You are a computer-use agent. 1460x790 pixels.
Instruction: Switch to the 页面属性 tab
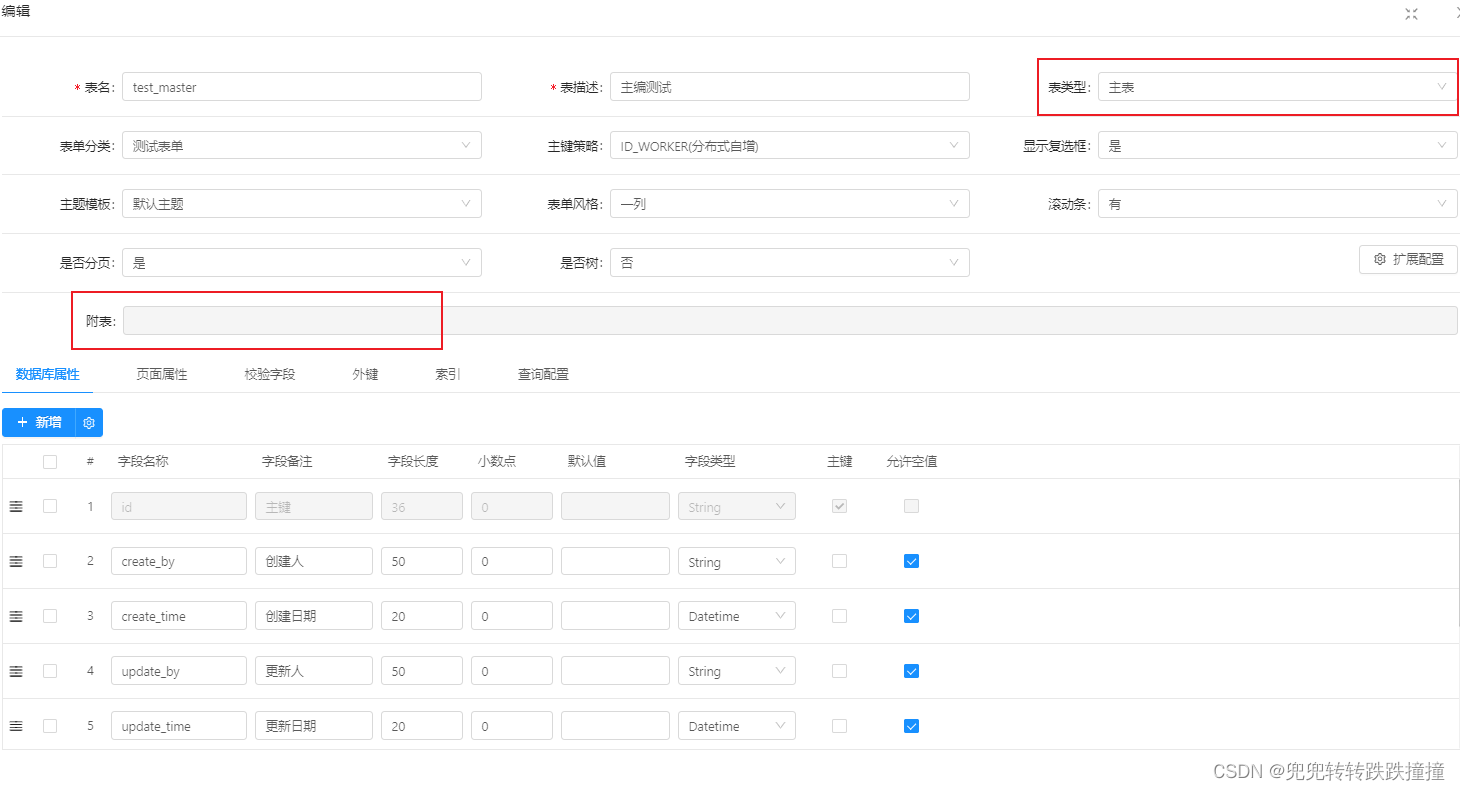(x=162, y=374)
